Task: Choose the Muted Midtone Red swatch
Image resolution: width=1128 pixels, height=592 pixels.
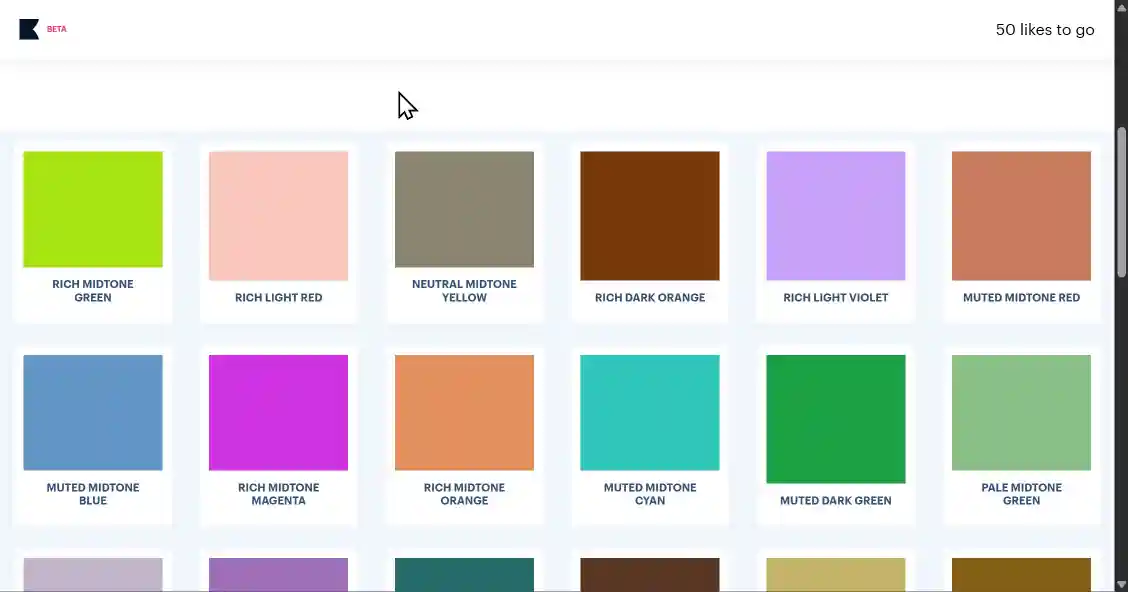Action: pos(1021,216)
